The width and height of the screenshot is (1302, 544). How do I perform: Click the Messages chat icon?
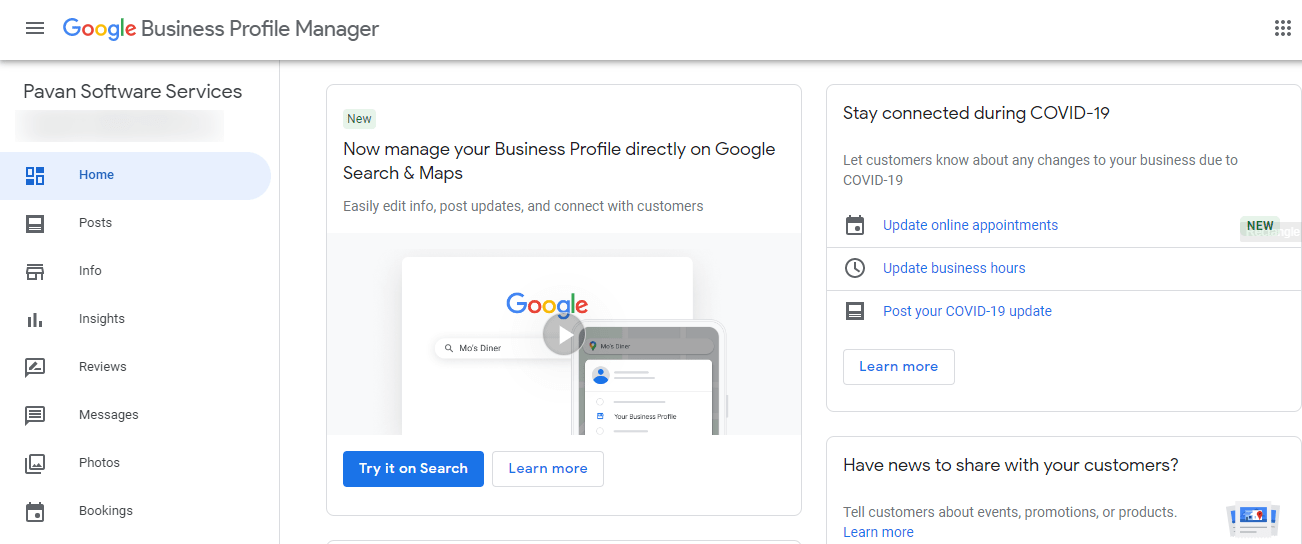tap(35, 415)
